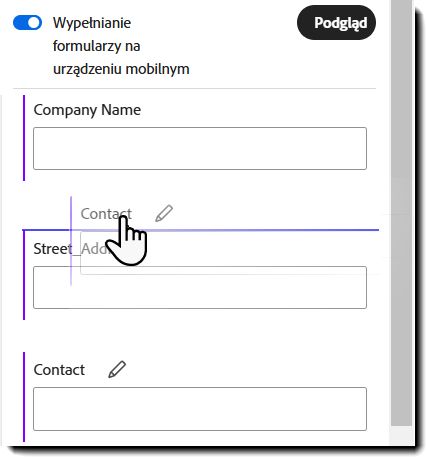Click the scrollbar track below the thumb
Image resolution: width=426 pixels, height=458 pixels.
[402, 435]
